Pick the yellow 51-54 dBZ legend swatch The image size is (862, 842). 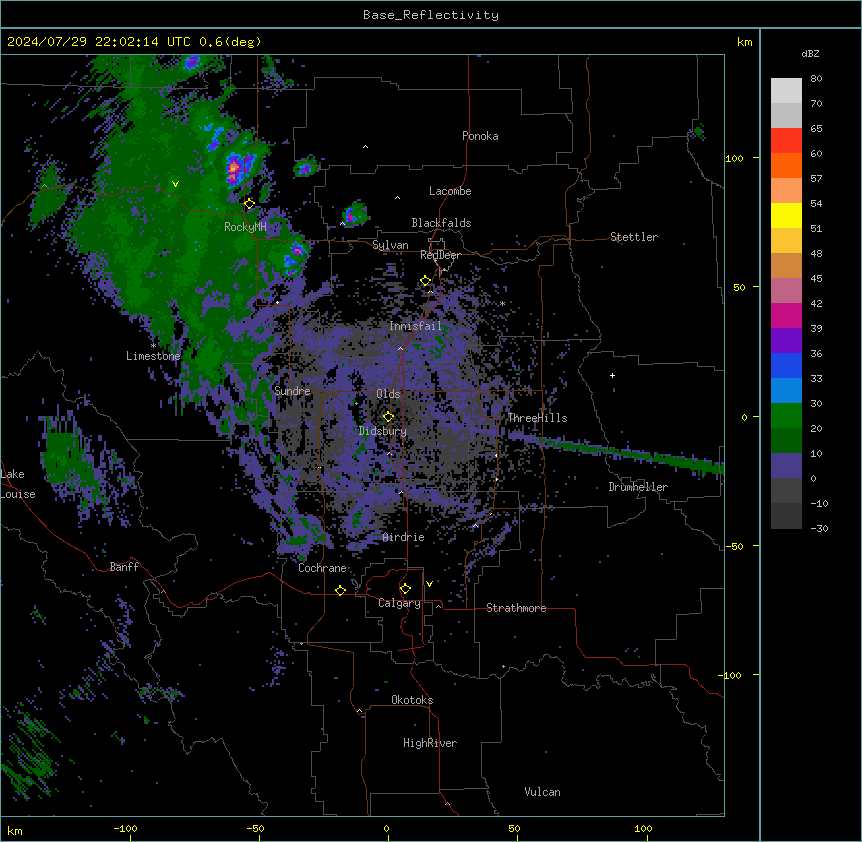(x=786, y=215)
